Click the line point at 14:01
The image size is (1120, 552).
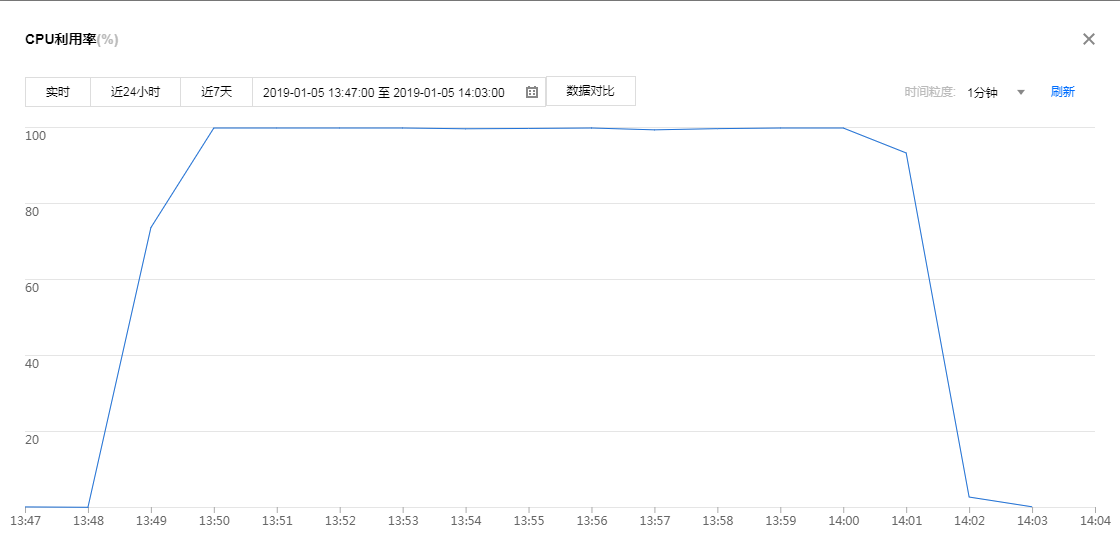tap(906, 153)
